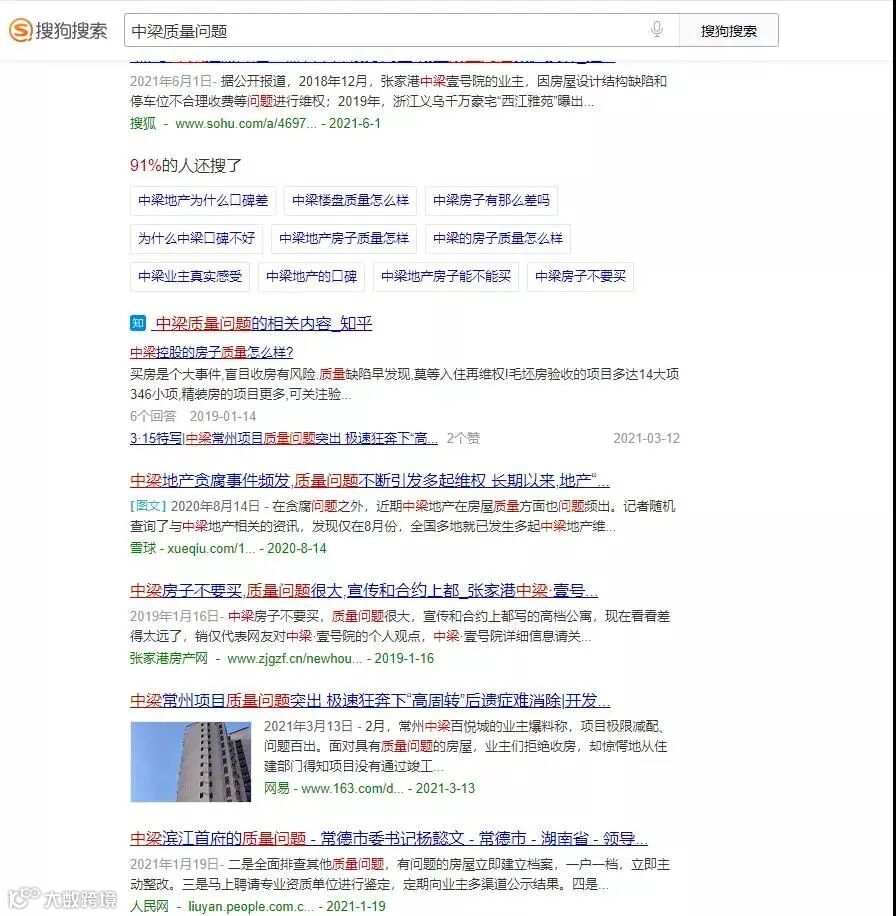Click the 网易 www.163.com source URL

point(369,788)
